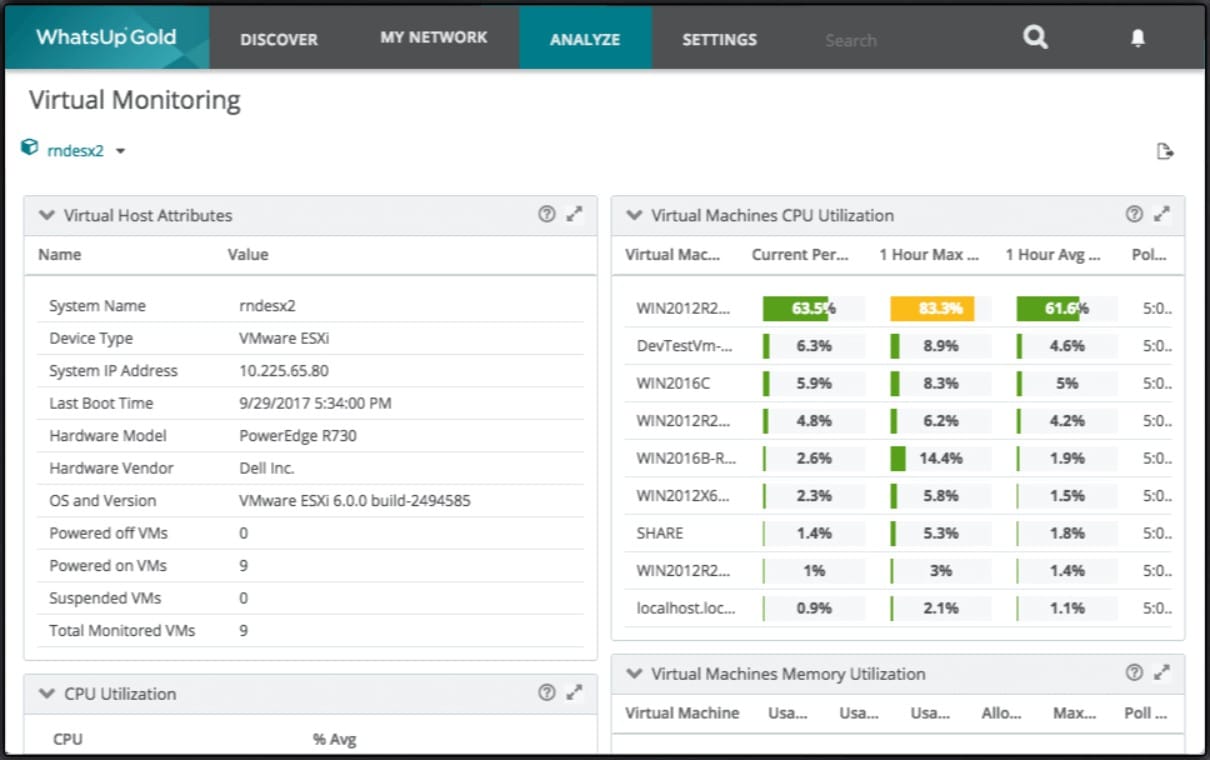Click the export report icon
The height and width of the screenshot is (760, 1210).
(x=1164, y=152)
